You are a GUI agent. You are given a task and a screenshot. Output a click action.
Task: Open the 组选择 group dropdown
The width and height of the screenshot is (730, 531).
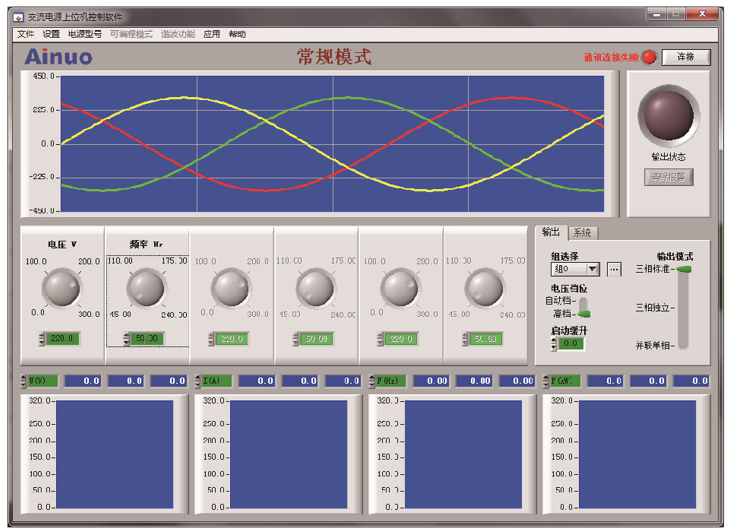coord(592,269)
